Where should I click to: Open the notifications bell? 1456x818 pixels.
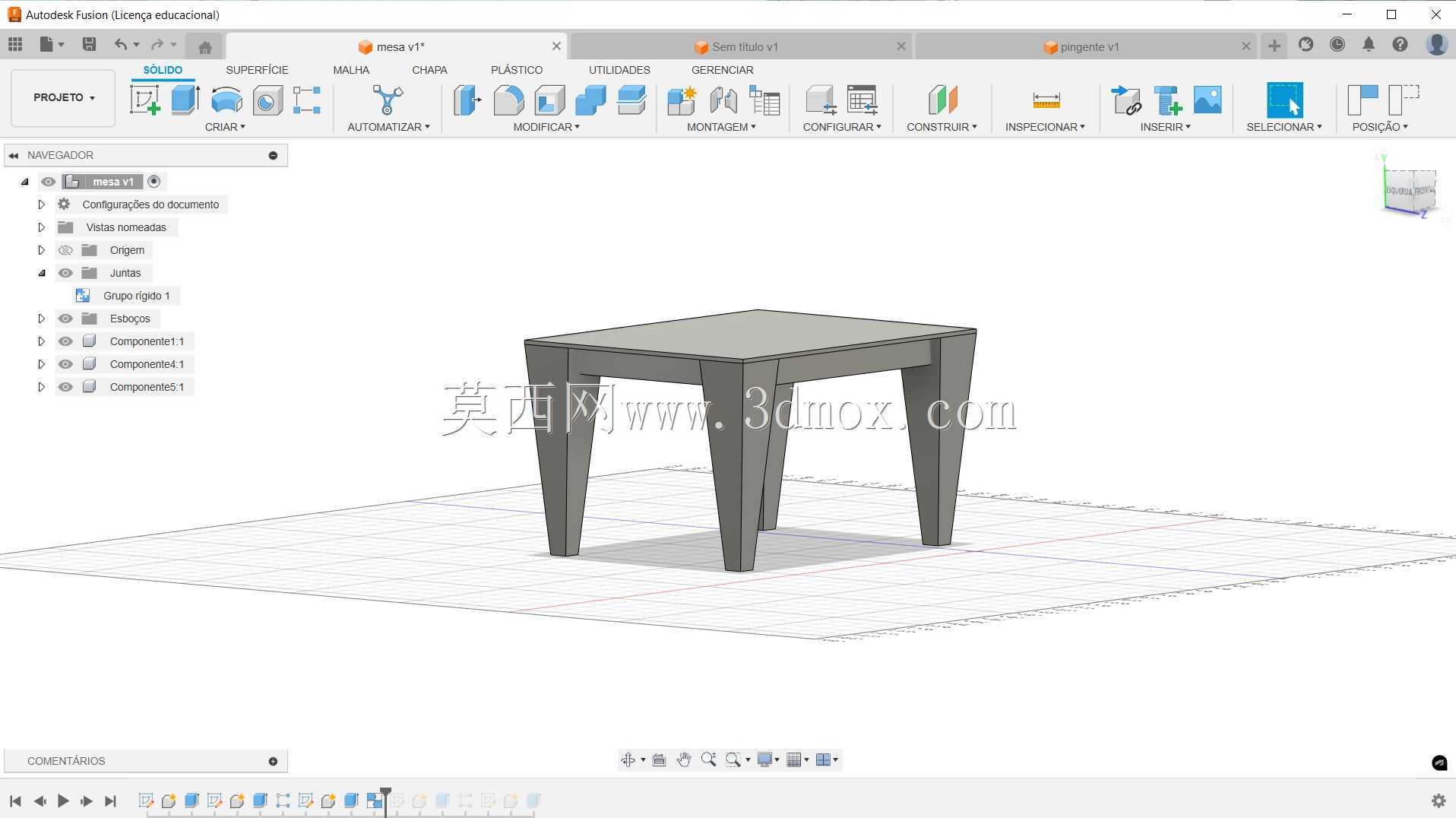click(x=1369, y=44)
